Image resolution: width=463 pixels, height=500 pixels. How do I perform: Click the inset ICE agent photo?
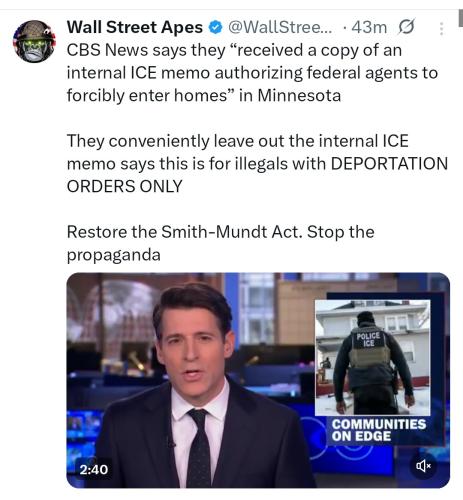pyautogui.click(x=373, y=358)
